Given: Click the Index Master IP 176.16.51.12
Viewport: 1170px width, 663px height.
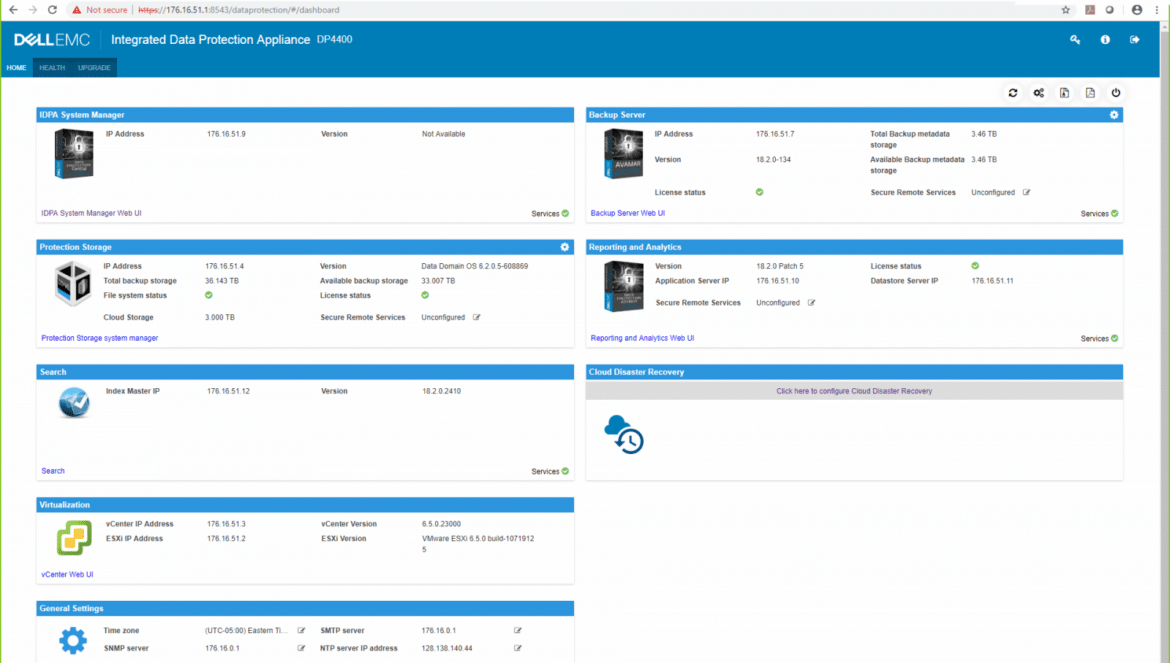Looking at the screenshot, I should (x=228, y=391).
